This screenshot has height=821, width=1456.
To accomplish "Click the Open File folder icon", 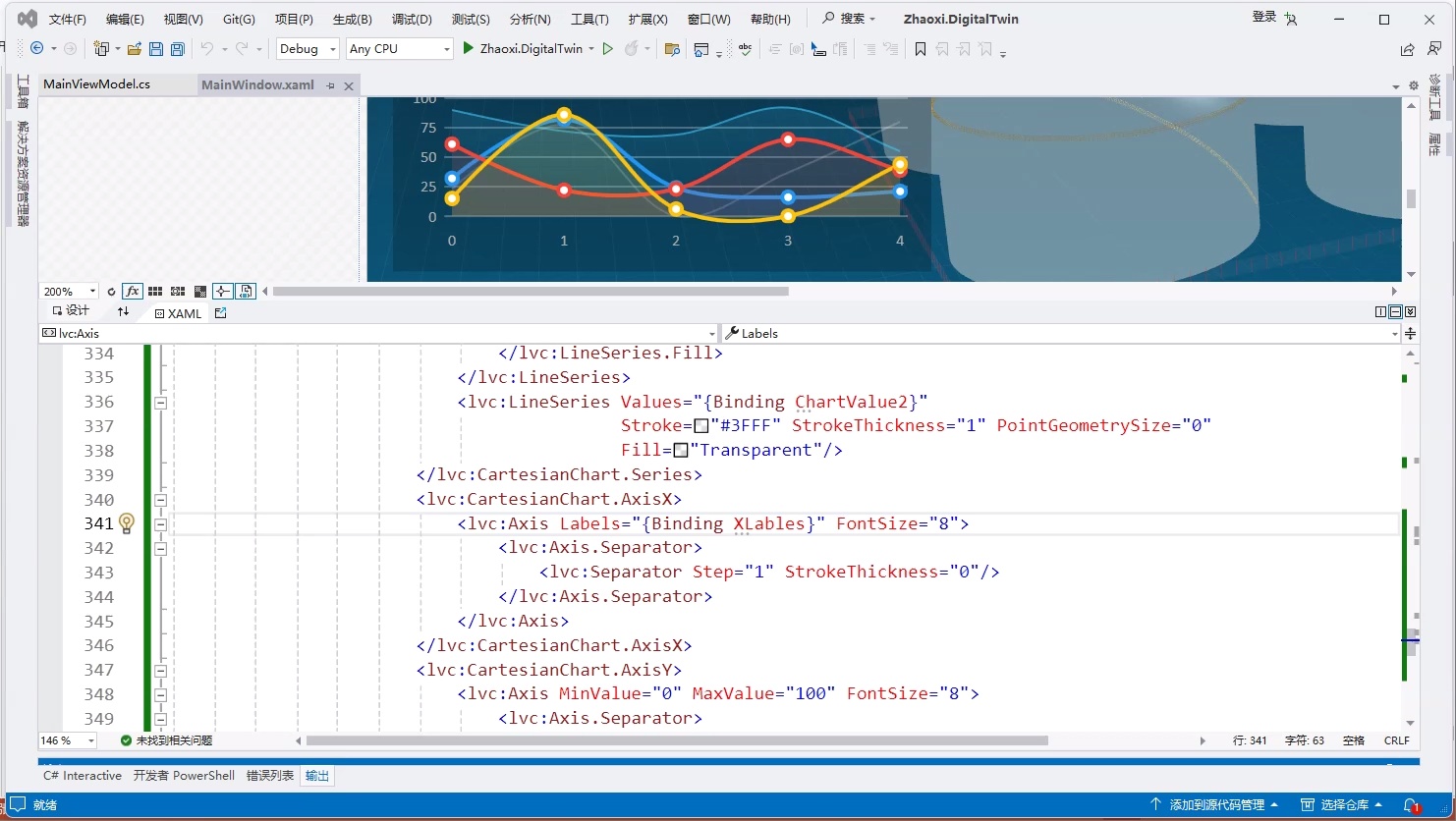I will 135,49.
